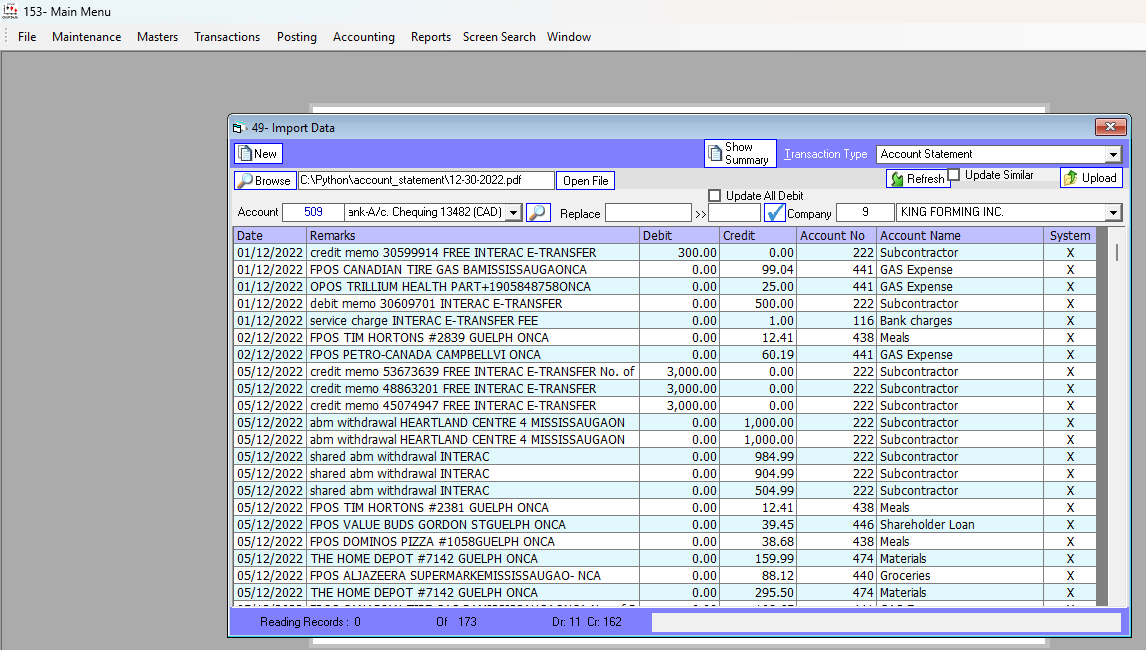
Task: Browse for a statement file
Action: (x=265, y=181)
